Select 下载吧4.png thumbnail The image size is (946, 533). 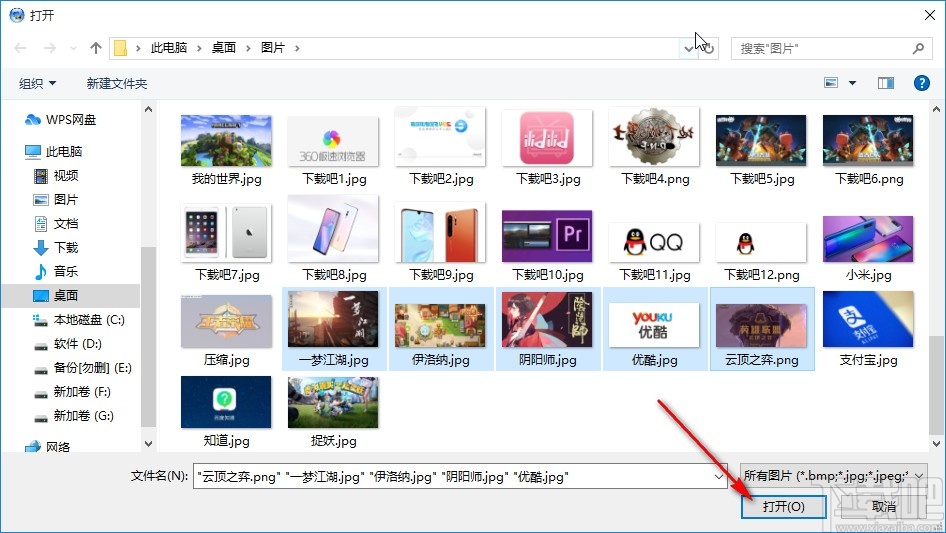pos(655,137)
